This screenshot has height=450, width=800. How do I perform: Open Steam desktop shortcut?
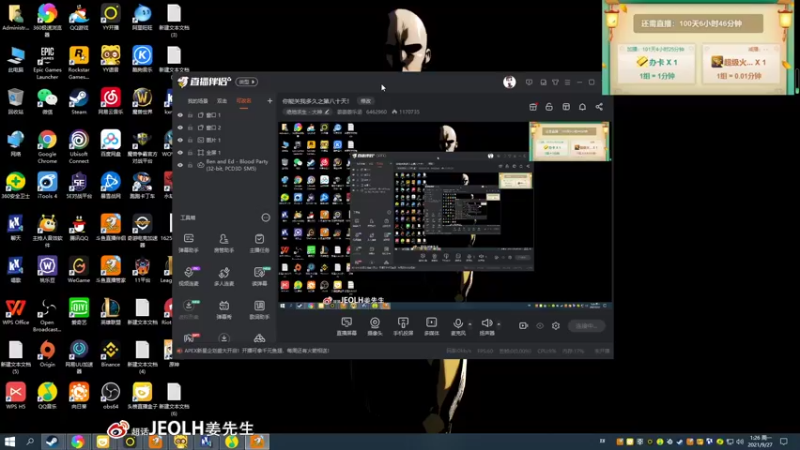(x=79, y=101)
